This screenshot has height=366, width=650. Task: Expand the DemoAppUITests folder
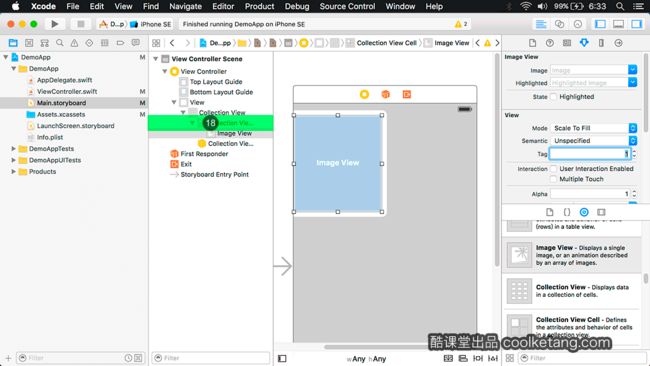click(13, 160)
